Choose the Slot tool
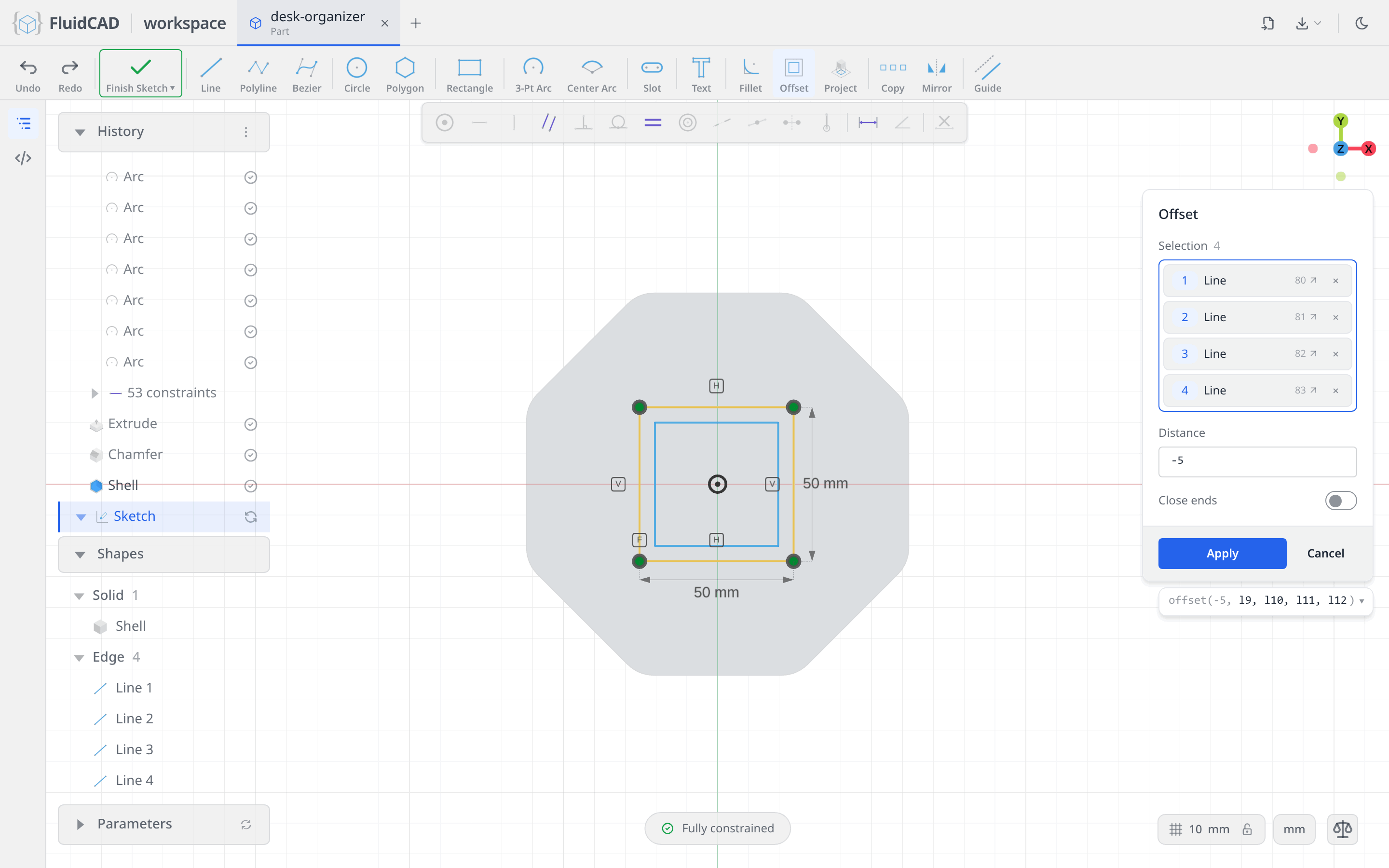The width and height of the screenshot is (1389, 868). click(652, 75)
